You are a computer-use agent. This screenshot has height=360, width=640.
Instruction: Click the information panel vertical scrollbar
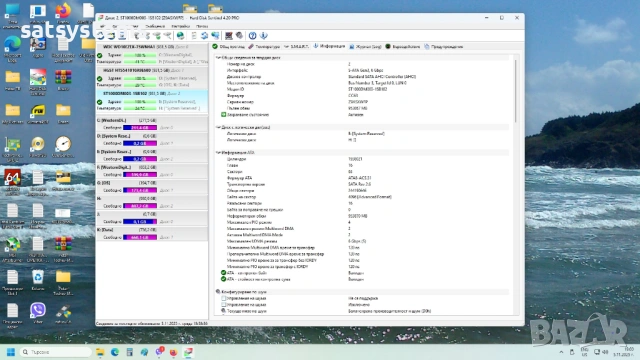coord(516,91)
